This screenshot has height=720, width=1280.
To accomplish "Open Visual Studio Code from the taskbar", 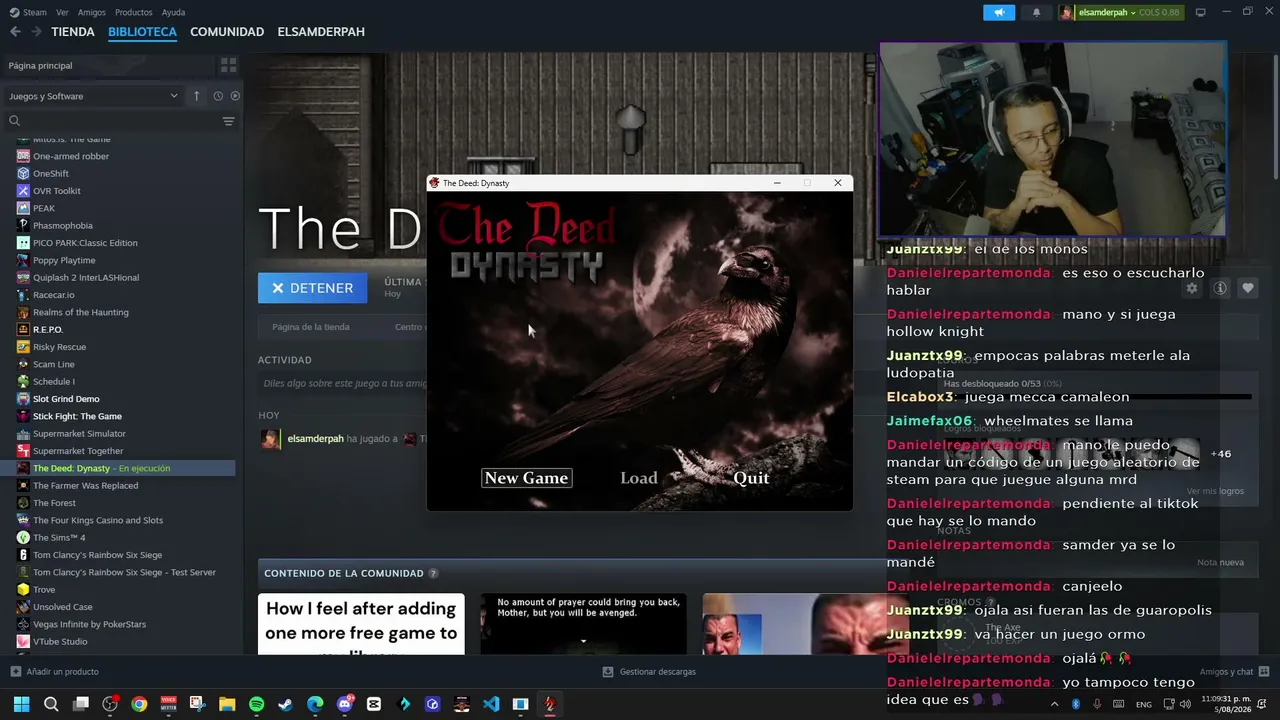I will (x=491, y=704).
